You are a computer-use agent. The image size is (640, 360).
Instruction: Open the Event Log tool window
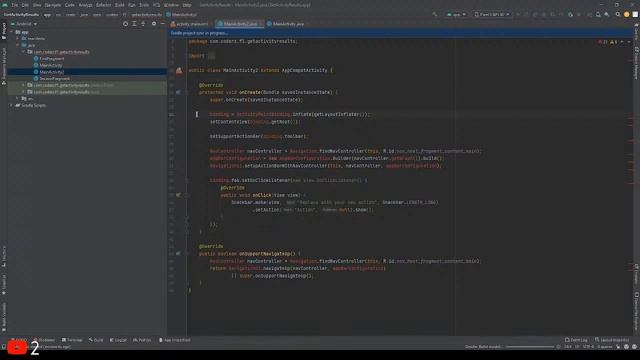click(x=576, y=340)
